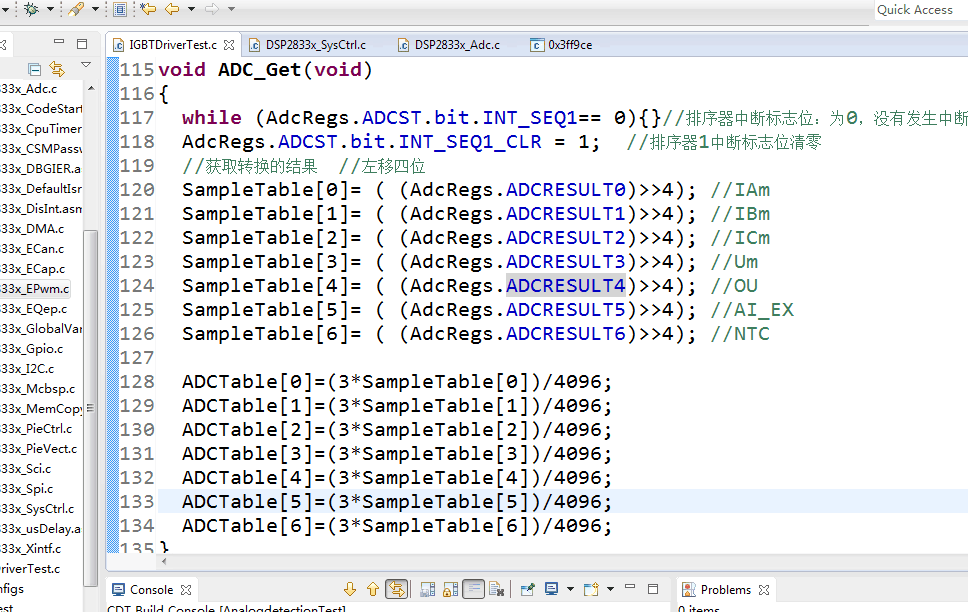968x612 pixels.
Task: Select 33x_PieCtrl.c in project tree
Action: 36,428
